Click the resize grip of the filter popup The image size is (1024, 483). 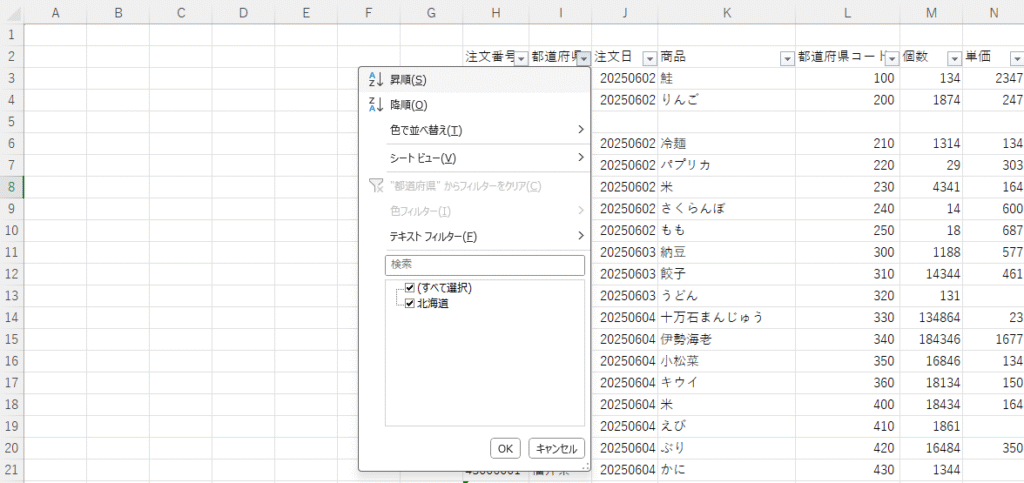584,465
